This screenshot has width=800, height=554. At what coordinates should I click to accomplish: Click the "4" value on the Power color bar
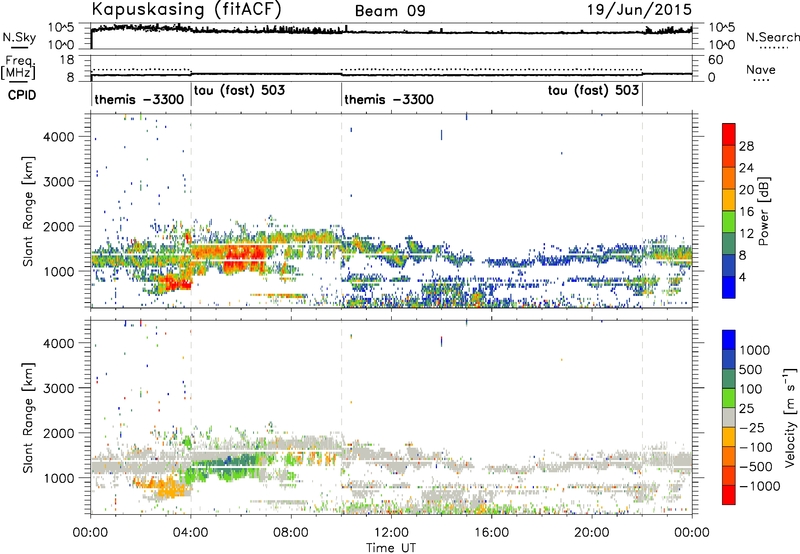[742, 277]
